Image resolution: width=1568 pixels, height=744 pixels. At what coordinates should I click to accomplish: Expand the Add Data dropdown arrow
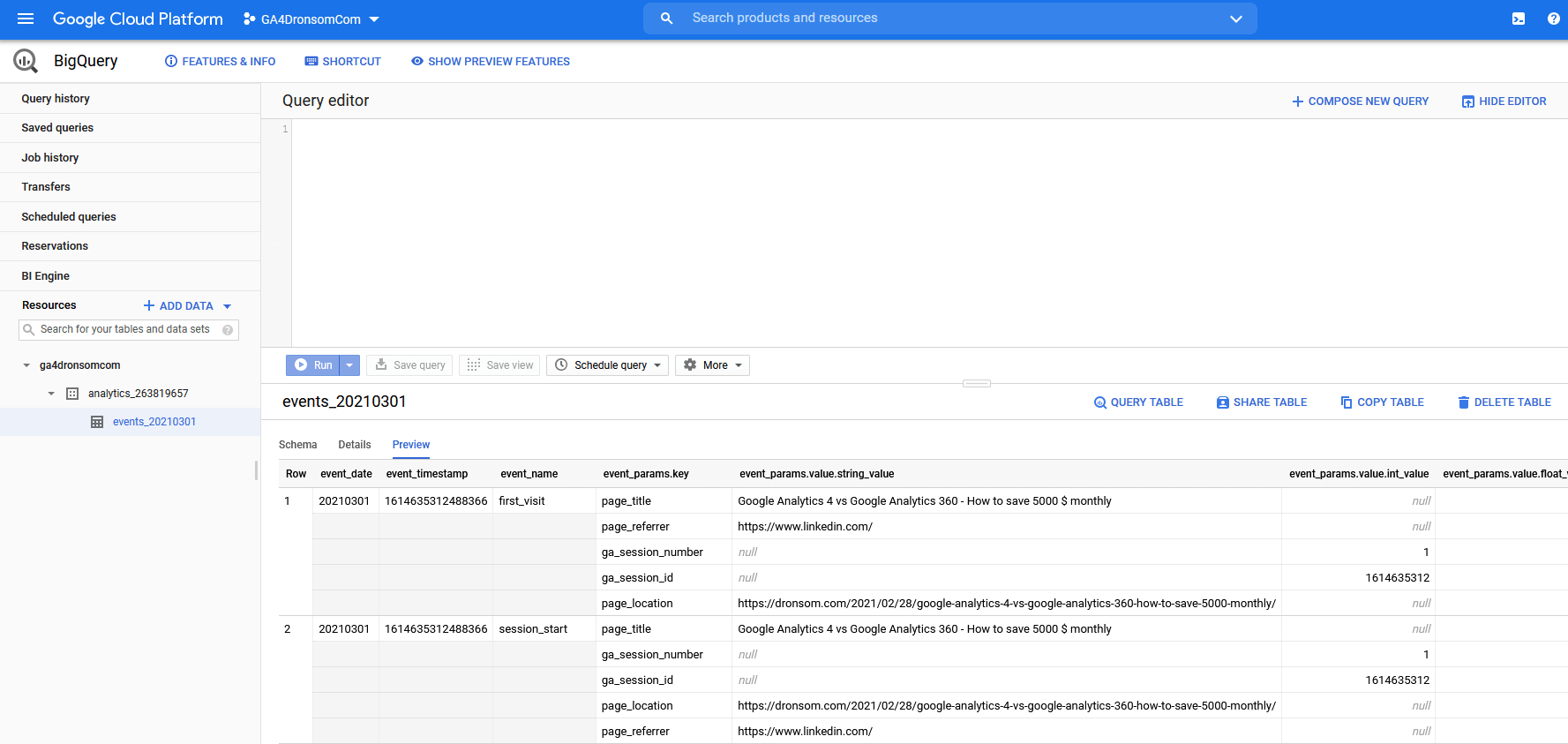click(x=228, y=306)
